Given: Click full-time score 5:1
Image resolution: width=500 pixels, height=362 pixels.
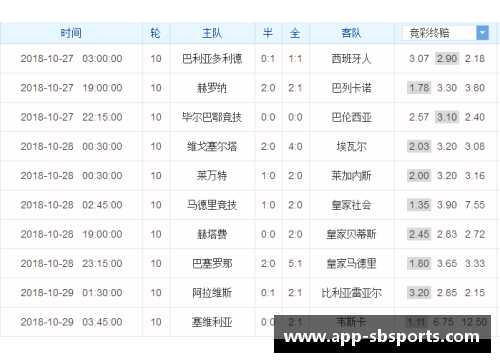Looking at the screenshot, I should click(295, 264).
